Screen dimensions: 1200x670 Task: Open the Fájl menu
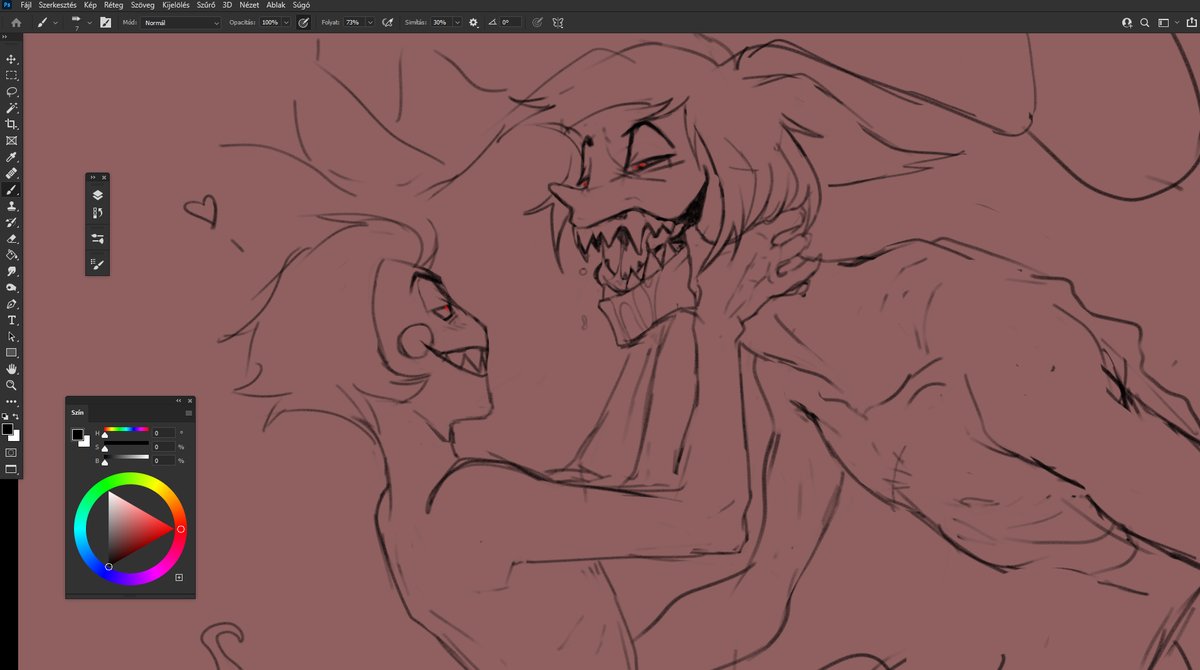click(x=26, y=5)
